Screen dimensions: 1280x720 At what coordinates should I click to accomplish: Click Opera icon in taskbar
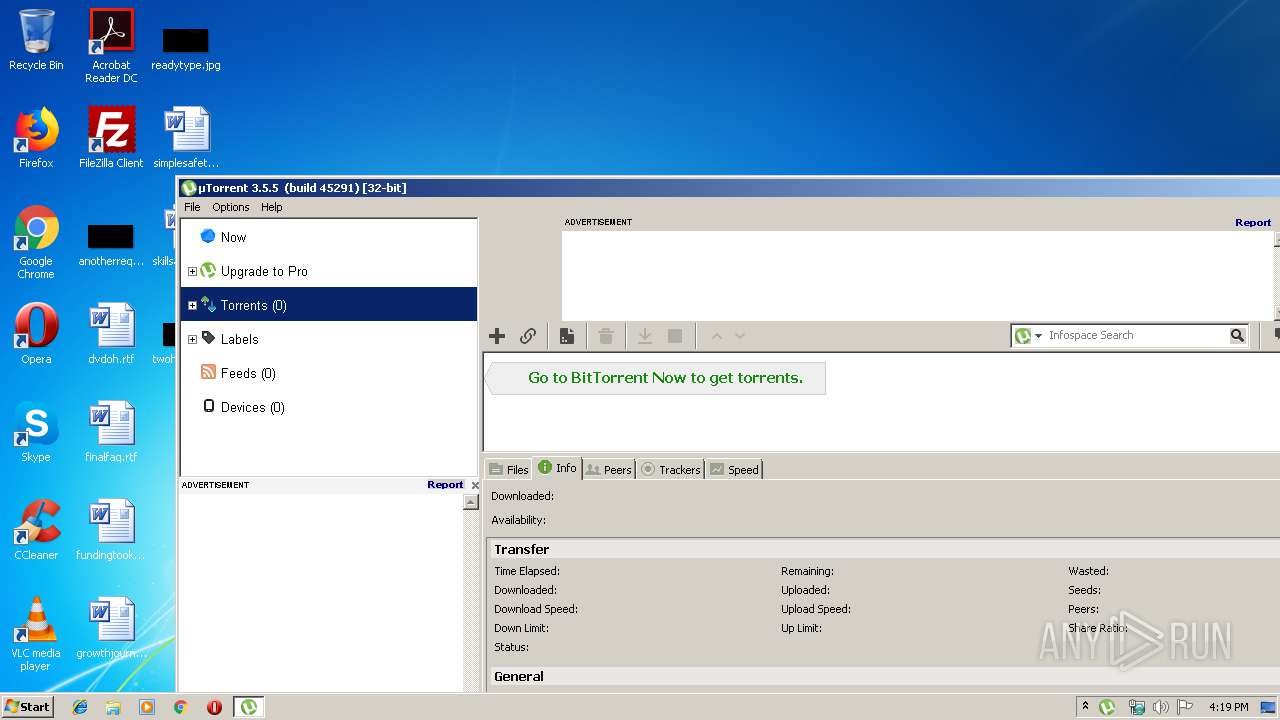214,707
